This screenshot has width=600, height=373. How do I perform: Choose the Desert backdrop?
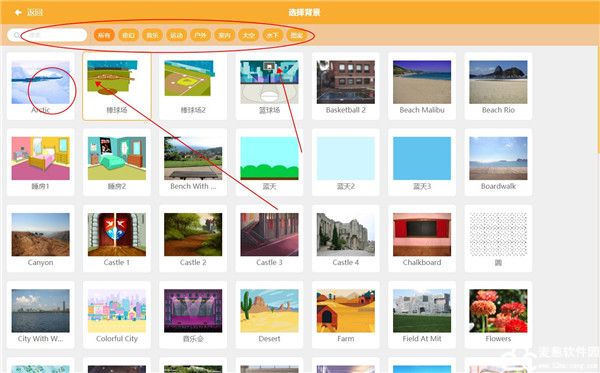[x=269, y=315]
